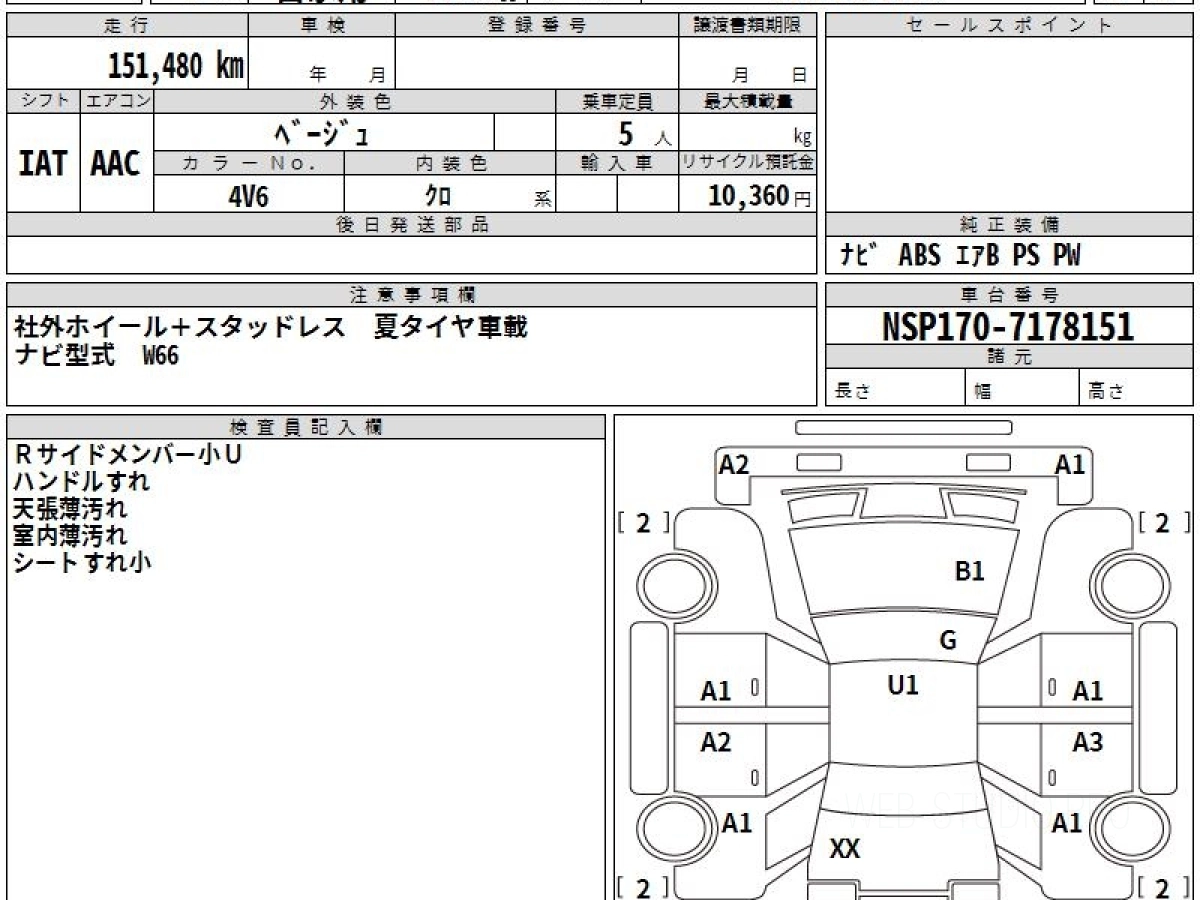This screenshot has height=900, width=1200.
Task: Click the 譲渡書類期限 header
Action: tap(747, 26)
